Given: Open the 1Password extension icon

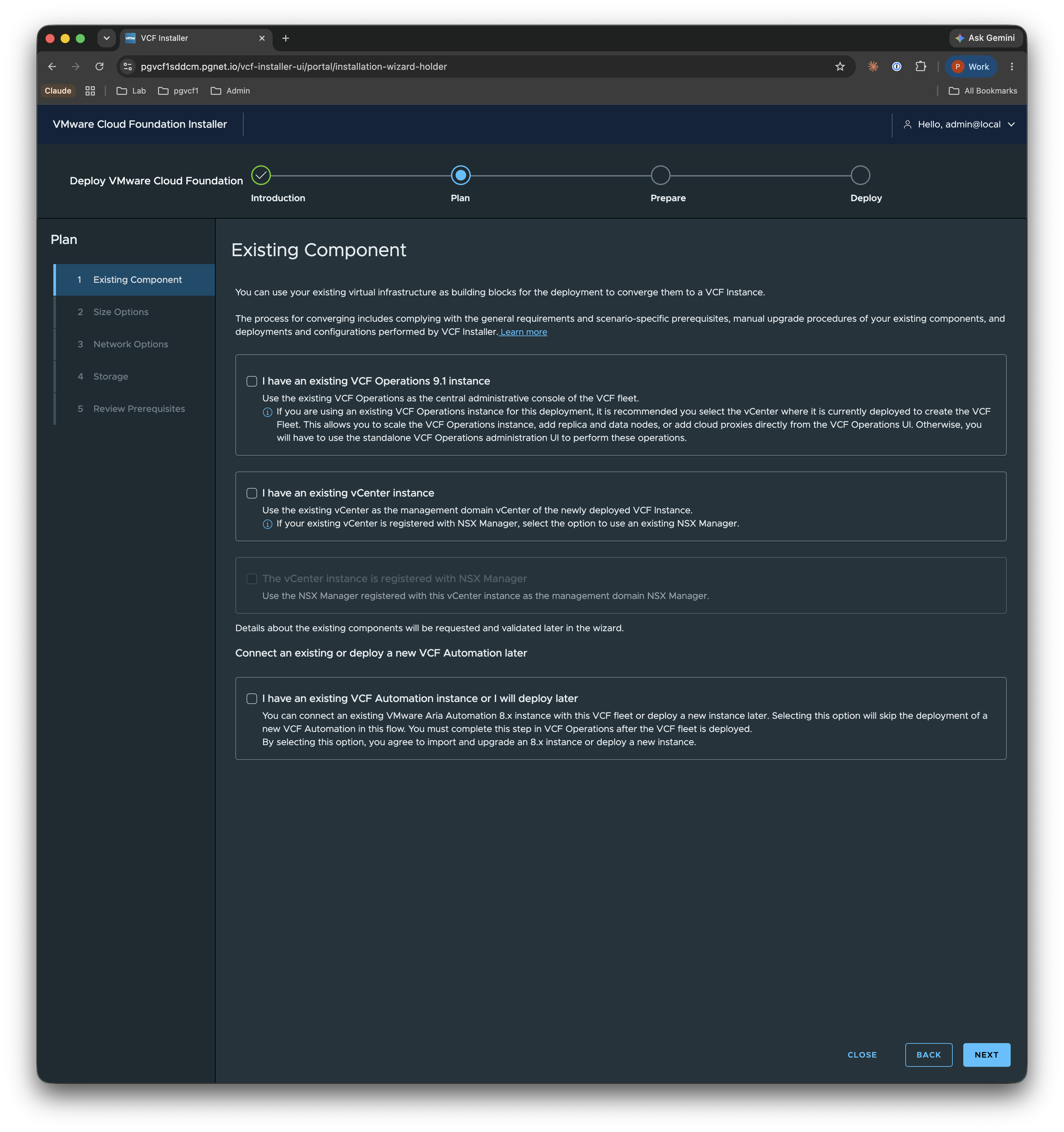Looking at the screenshot, I should pos(897,67).
